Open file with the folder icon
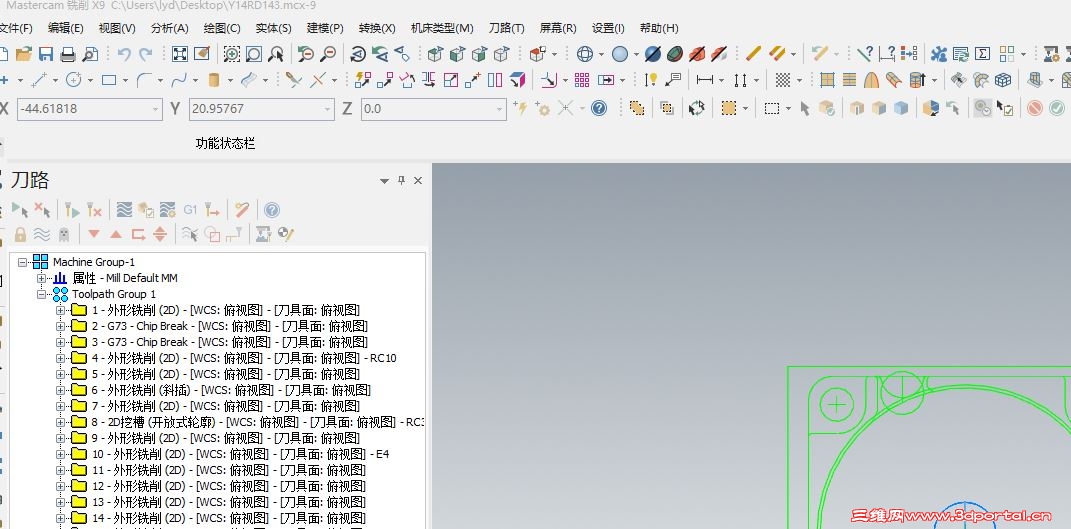The width and height of the screenshot is (1071, 529). coord(24,54)
